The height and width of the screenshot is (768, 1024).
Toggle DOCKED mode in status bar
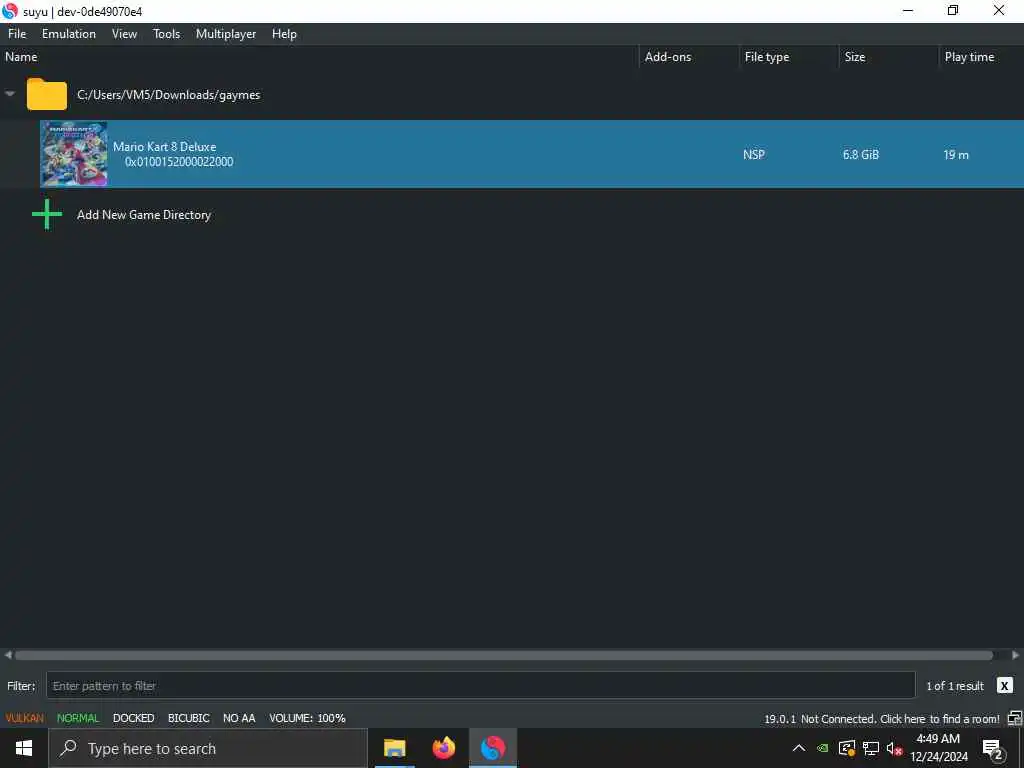[x=133, y=718]
